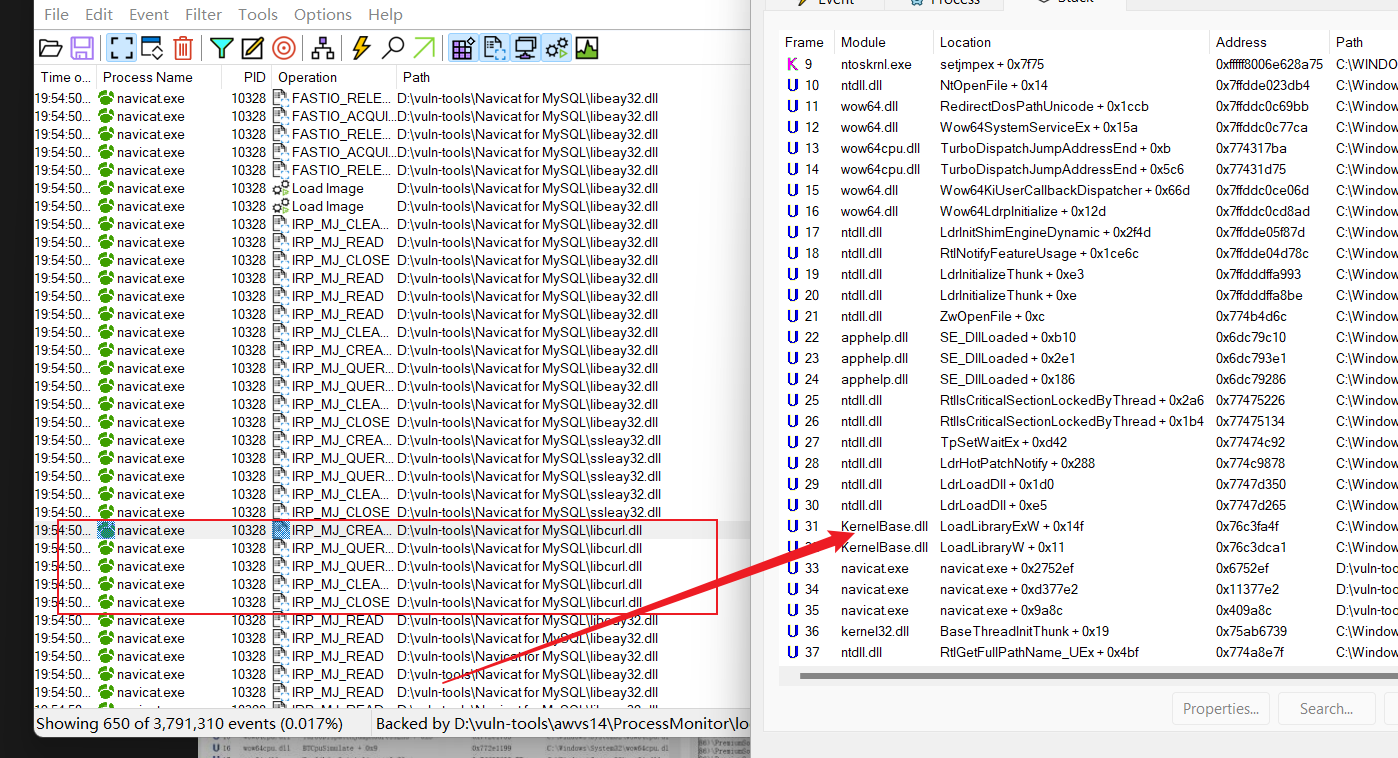This screenshot has height=758, width=1398.
Task: Select the 'kernel32.dll' module cell
Action: pyautogui.click(x=875, y=631)
